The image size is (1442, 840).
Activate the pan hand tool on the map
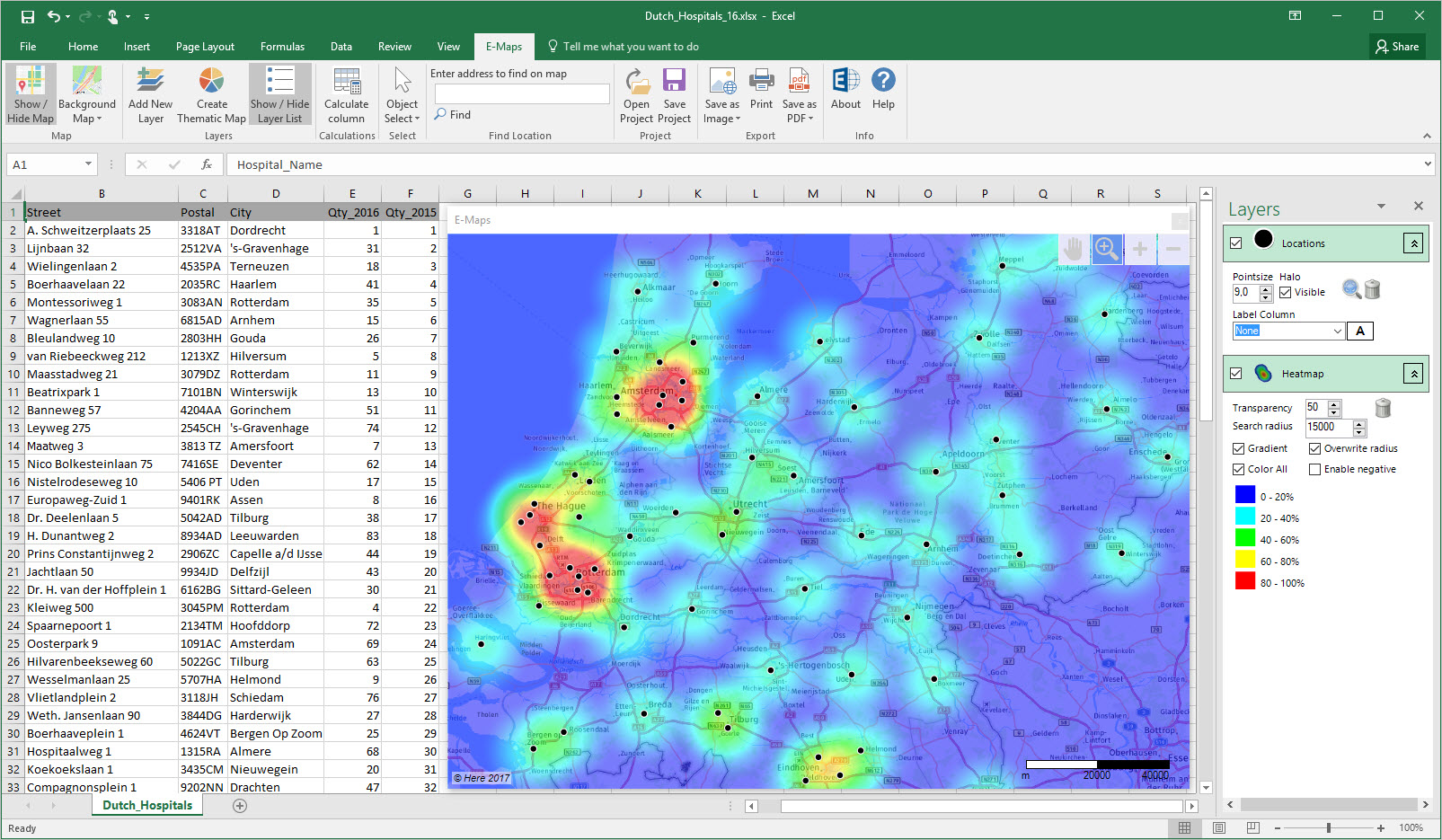click(1073, 249)
